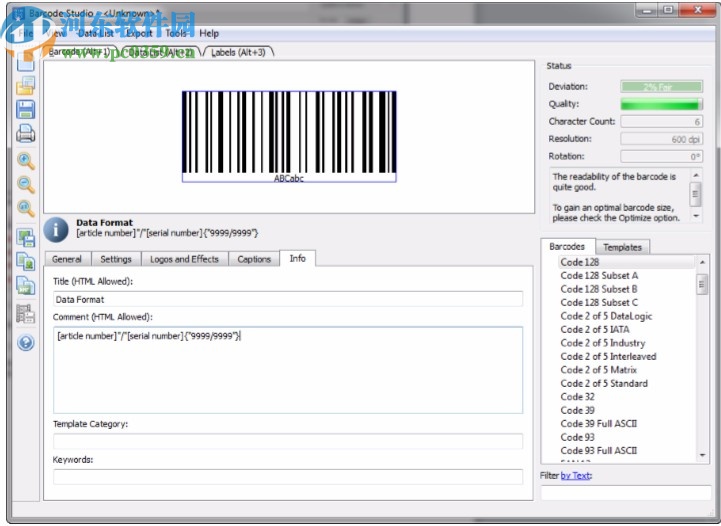Image resolution: width=721 pixels, height=526 pixels.
Task: Select Code 93 in the list
Action: coord(578,437)
